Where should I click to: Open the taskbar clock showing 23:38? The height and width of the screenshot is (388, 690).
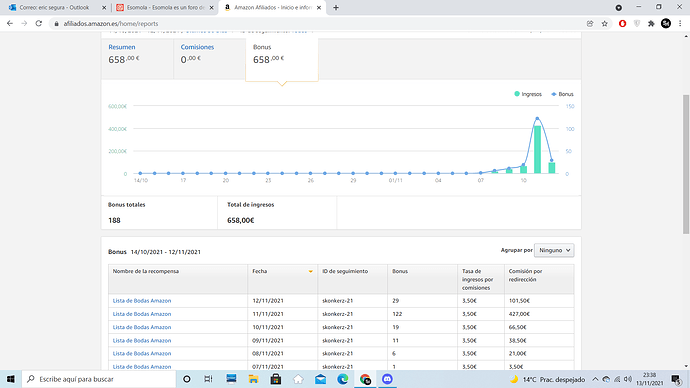650,379
